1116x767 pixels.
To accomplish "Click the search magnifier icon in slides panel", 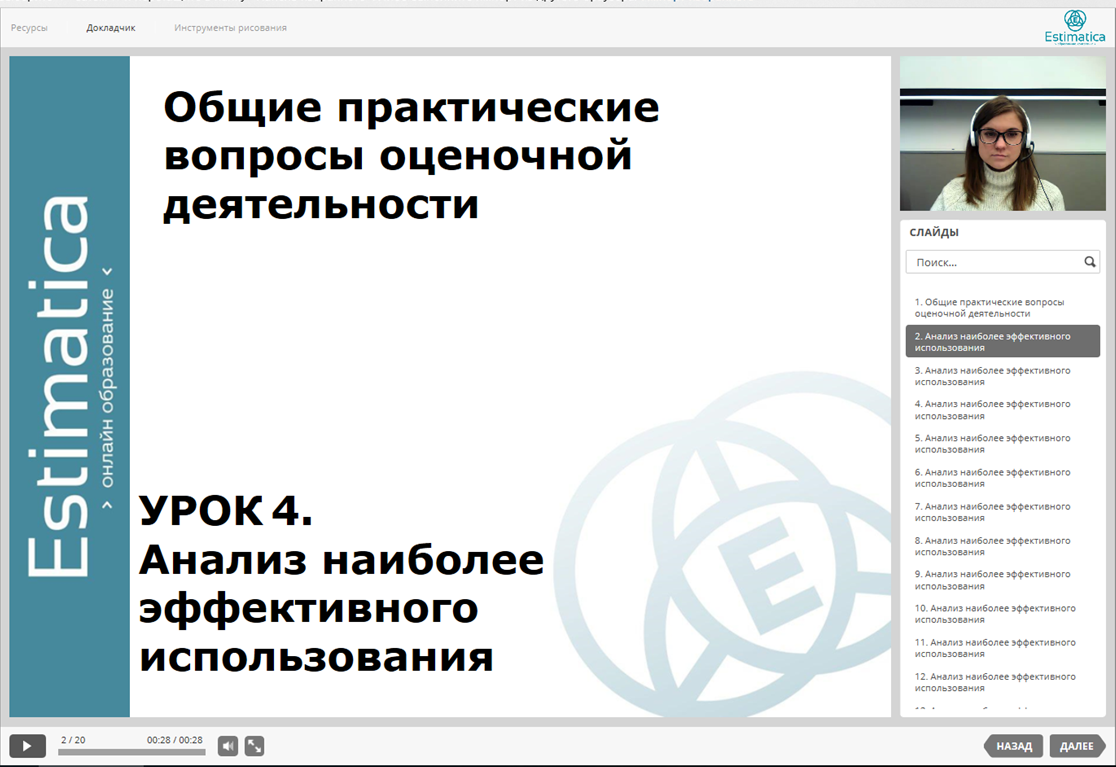I will 1089,262.
